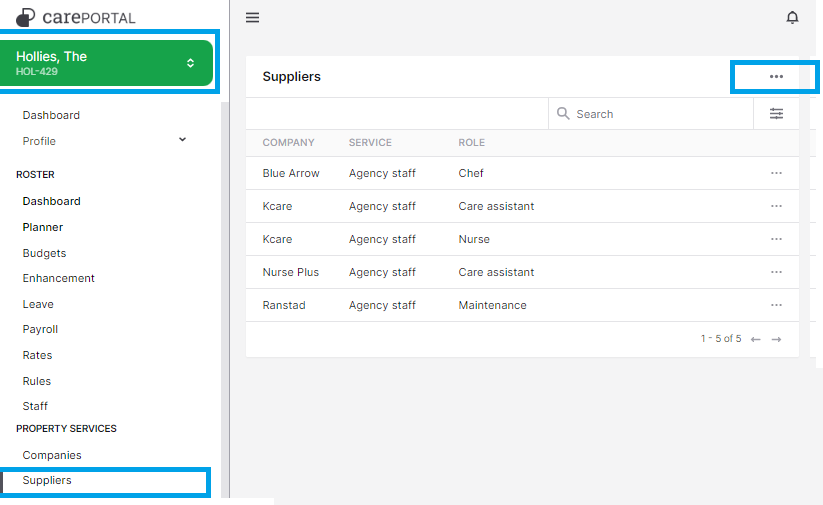The height and width of the screenshot is (505, 823).
Task: Go to the Payroll page
Action: (x=40, y=329)
